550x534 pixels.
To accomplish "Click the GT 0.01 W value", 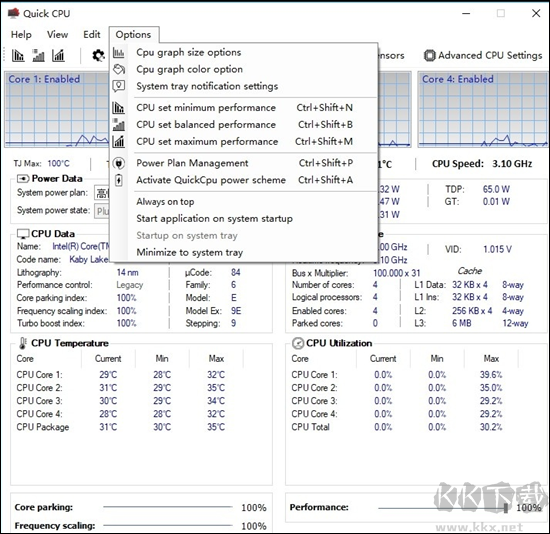I will click(x=496, y=202).
